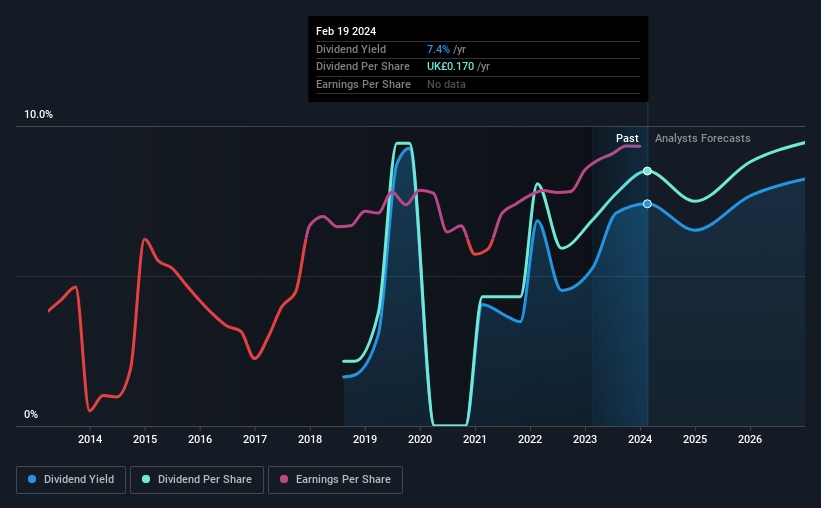821x508 pixels.
Task: Click the 10.0% y-axis label
Action: [x=39, y=115]
